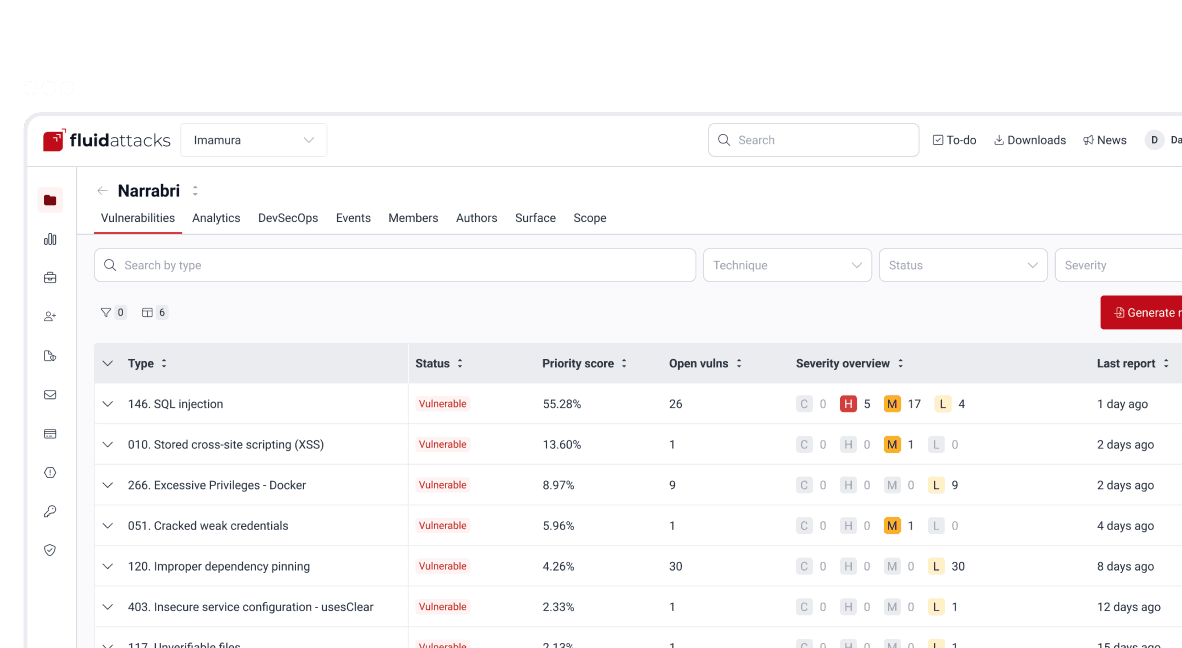The width and height of the screenshot is (1182, 648).
Task: Open the envelope mail sidebar icon
Action: [50, 395]
